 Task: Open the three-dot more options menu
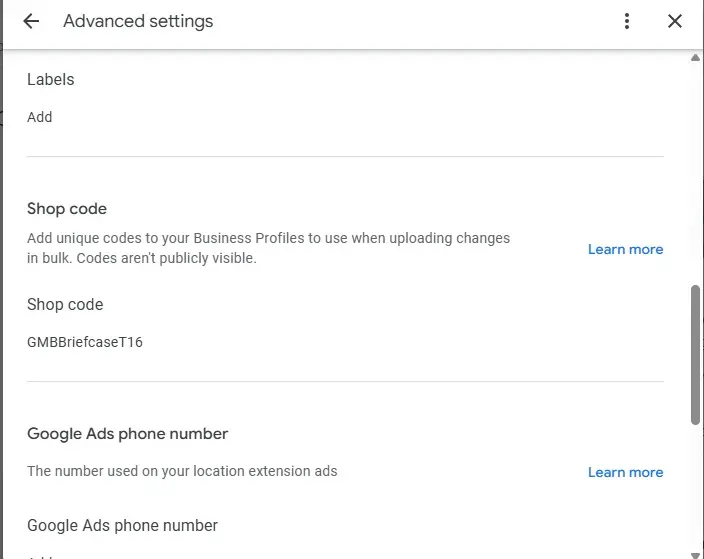click(627, 21)
